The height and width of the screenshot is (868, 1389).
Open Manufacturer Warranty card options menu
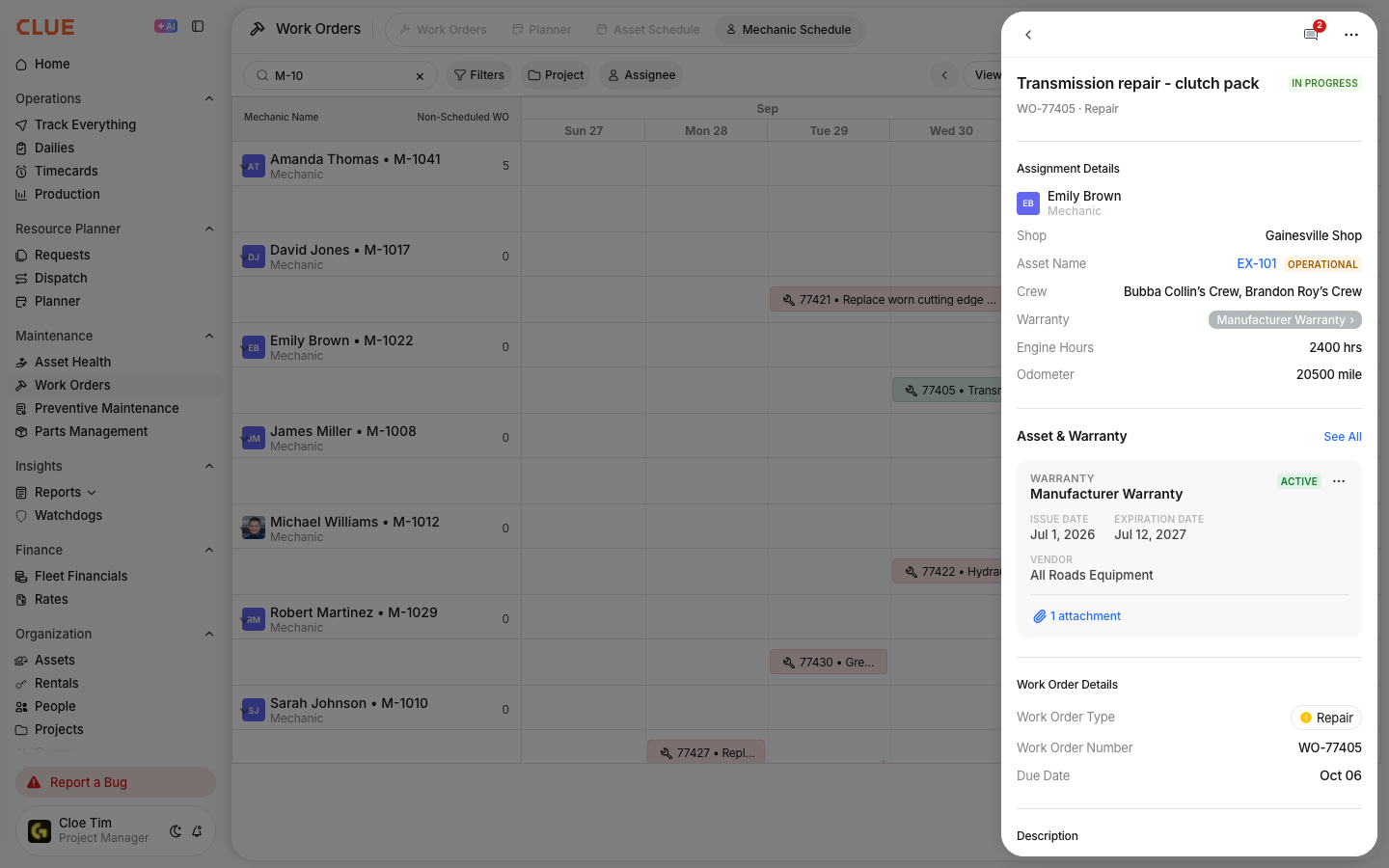click(x=1339, y=481)
